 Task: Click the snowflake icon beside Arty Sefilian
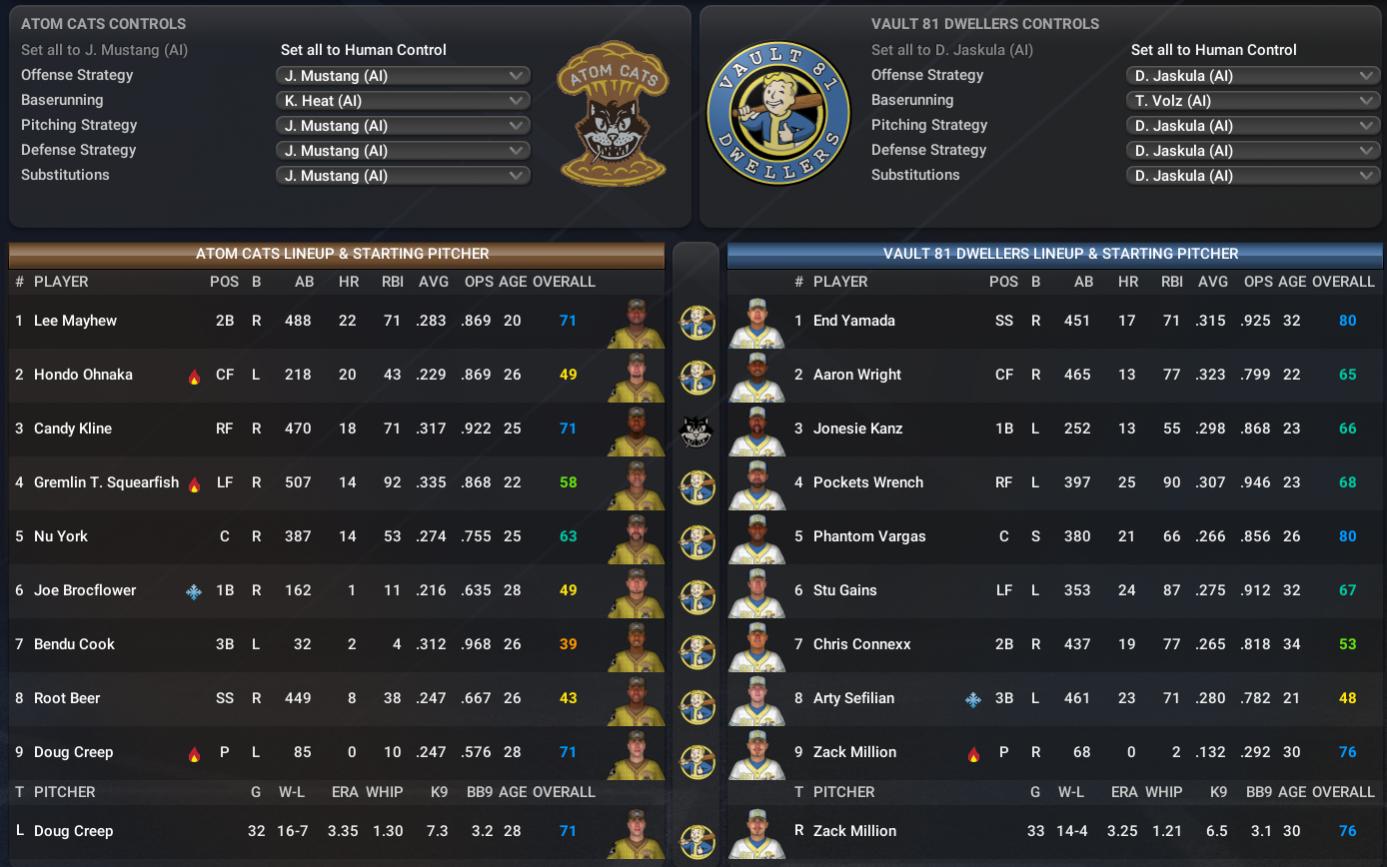pyautogui.click(x=973, y=699)
